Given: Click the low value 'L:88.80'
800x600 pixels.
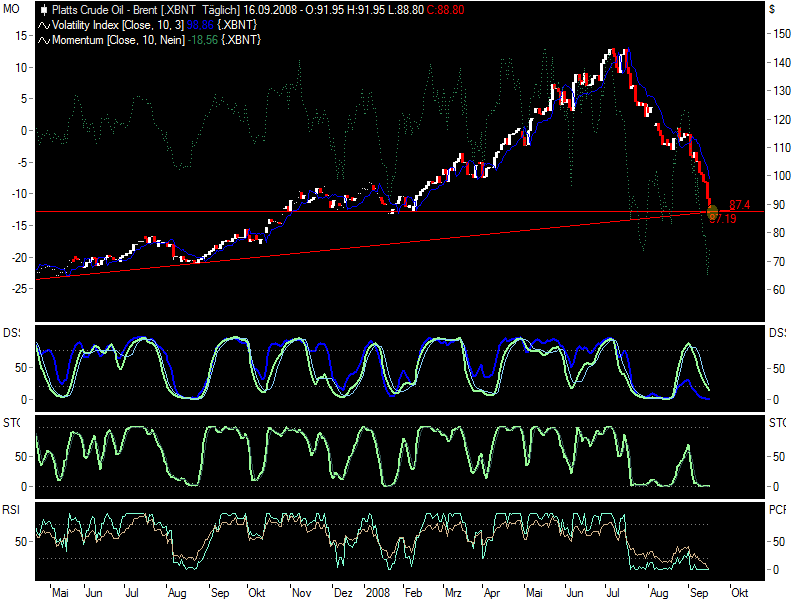Looking at the screenshot, I should click(x=406, y=10).
